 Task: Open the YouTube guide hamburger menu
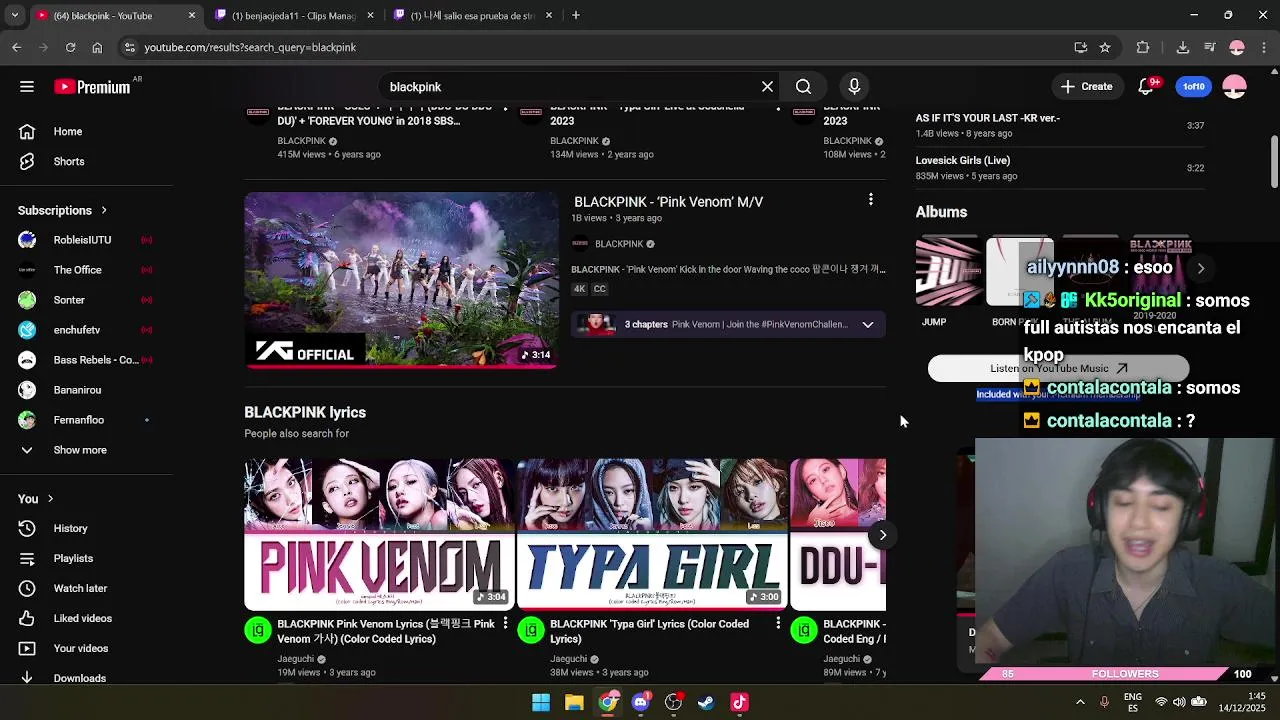(27, 87)
